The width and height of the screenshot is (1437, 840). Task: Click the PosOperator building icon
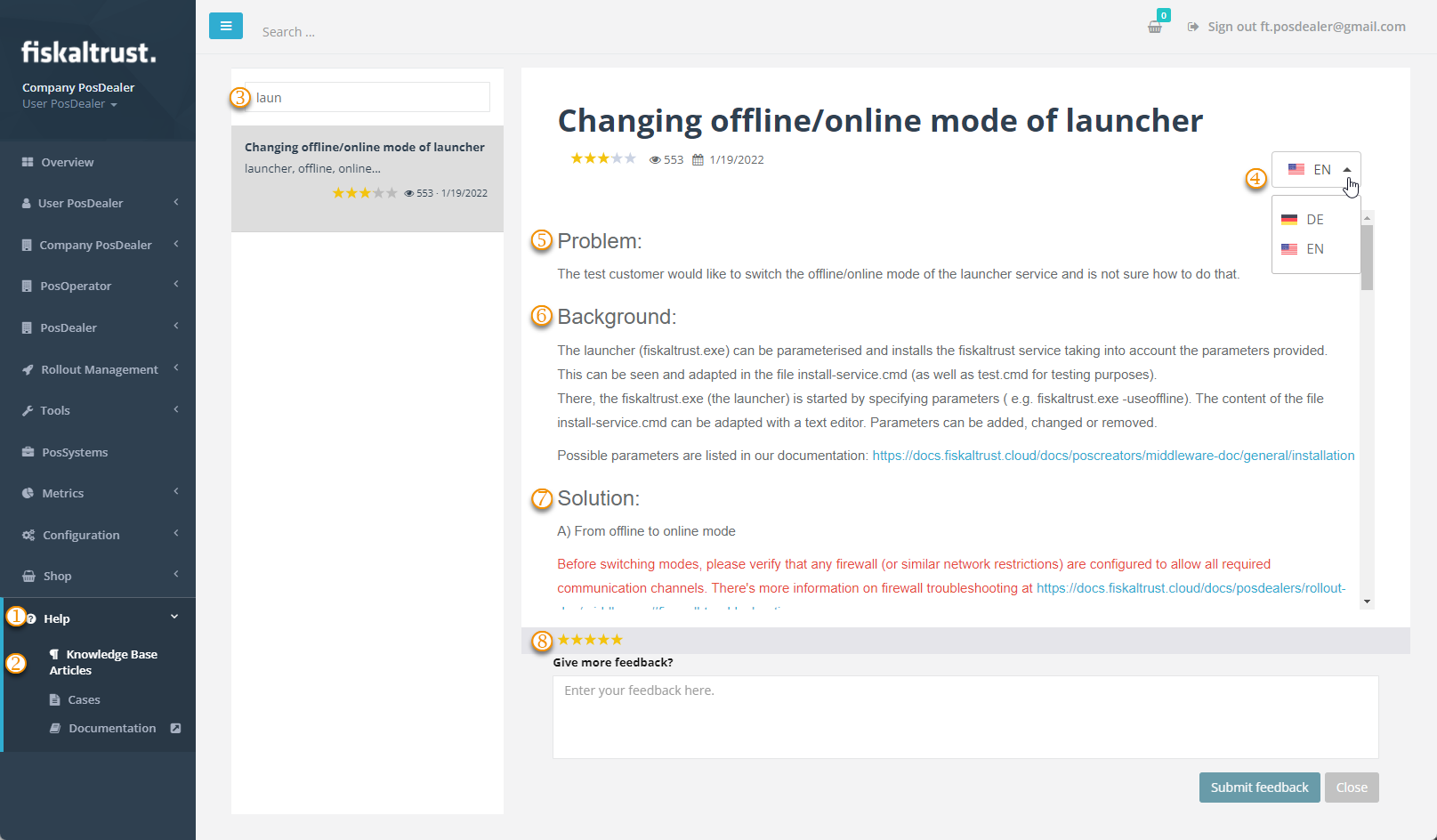click(x=27, y=286)
